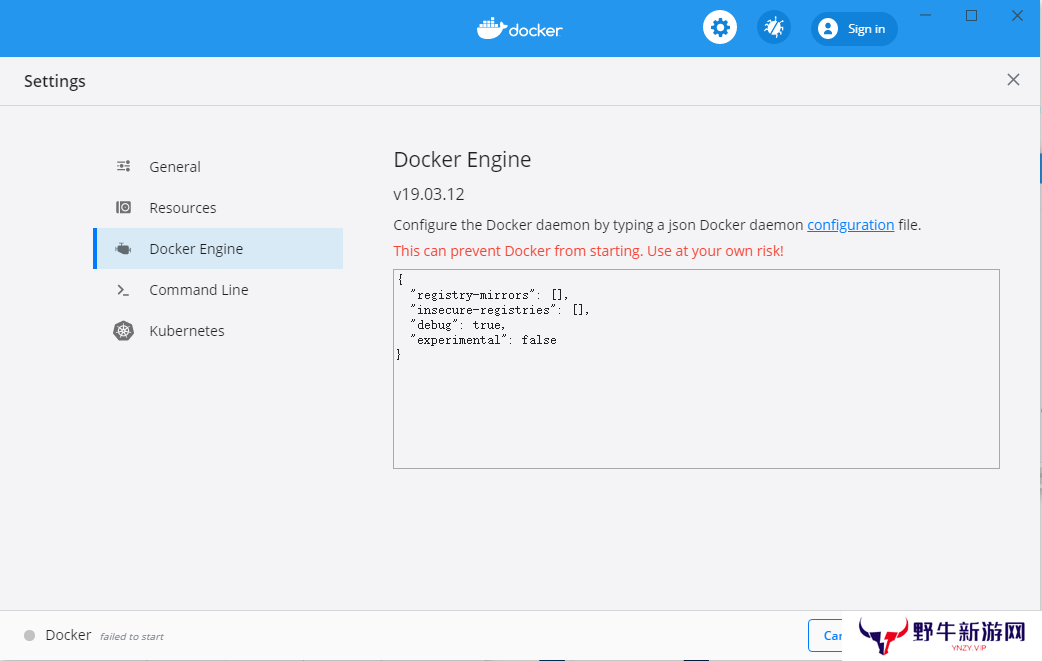
Task: Select the Docker Engine tab
Action: tap(219, 248)
